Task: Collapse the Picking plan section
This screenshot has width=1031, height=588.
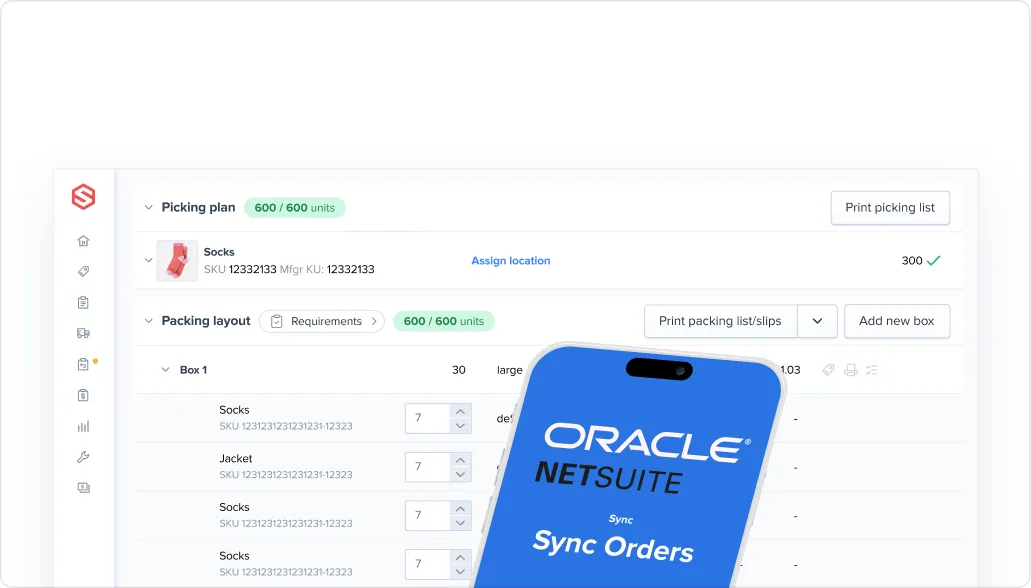Action: [146, 207]
